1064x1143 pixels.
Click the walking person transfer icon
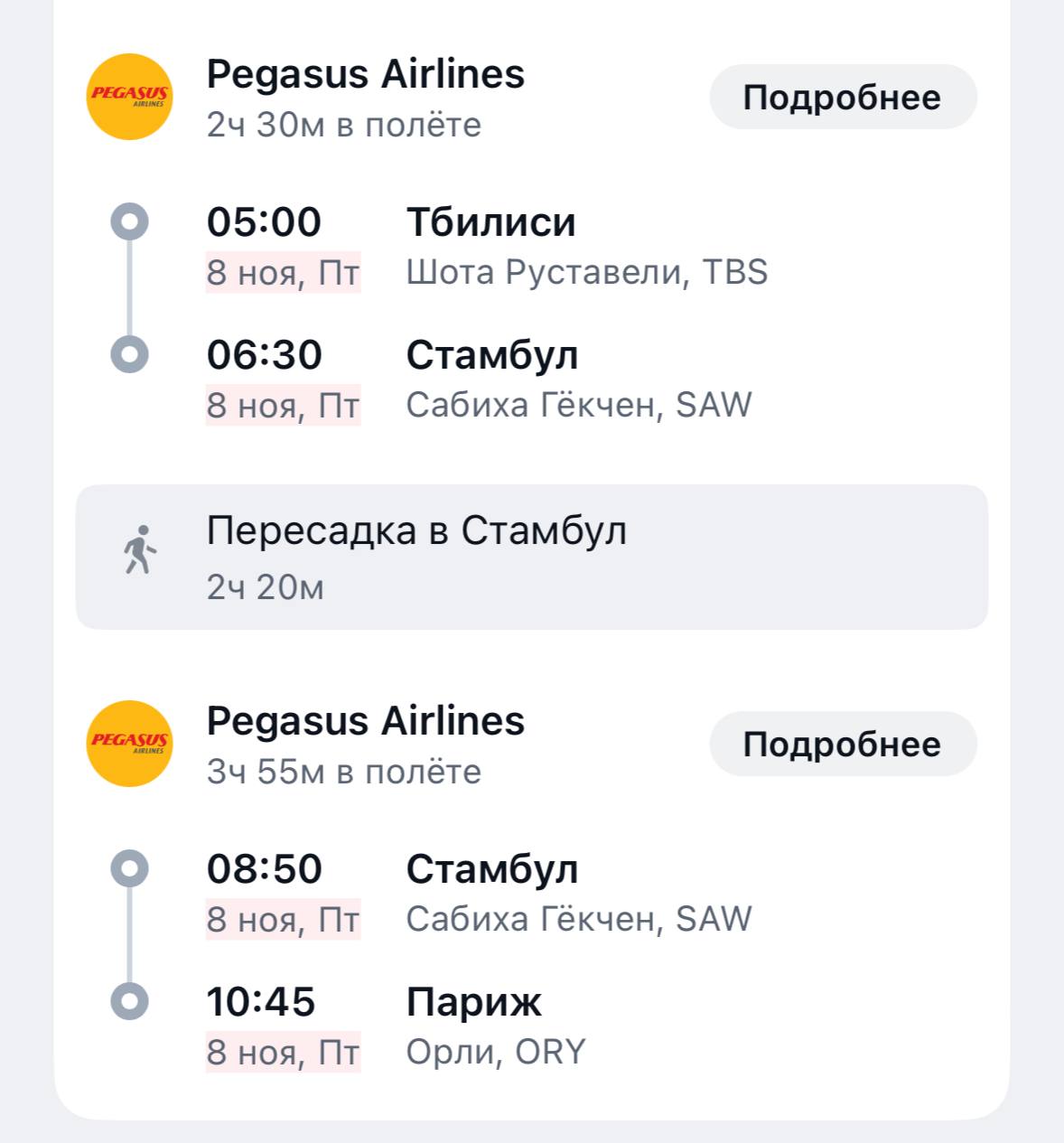[x=138, y=549]
